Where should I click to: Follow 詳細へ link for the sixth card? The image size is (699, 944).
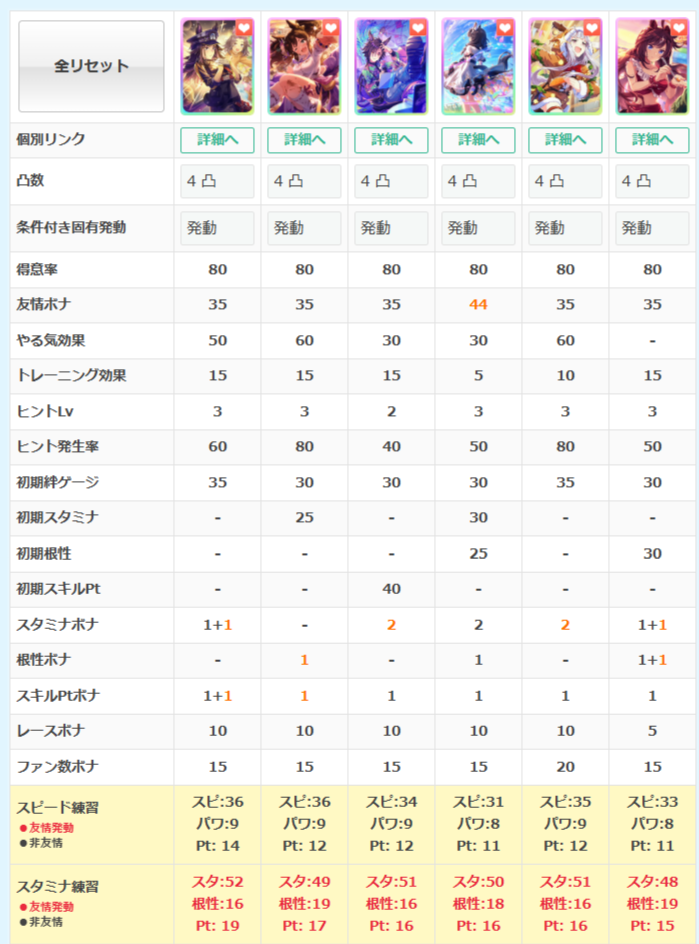click(652, 140)
